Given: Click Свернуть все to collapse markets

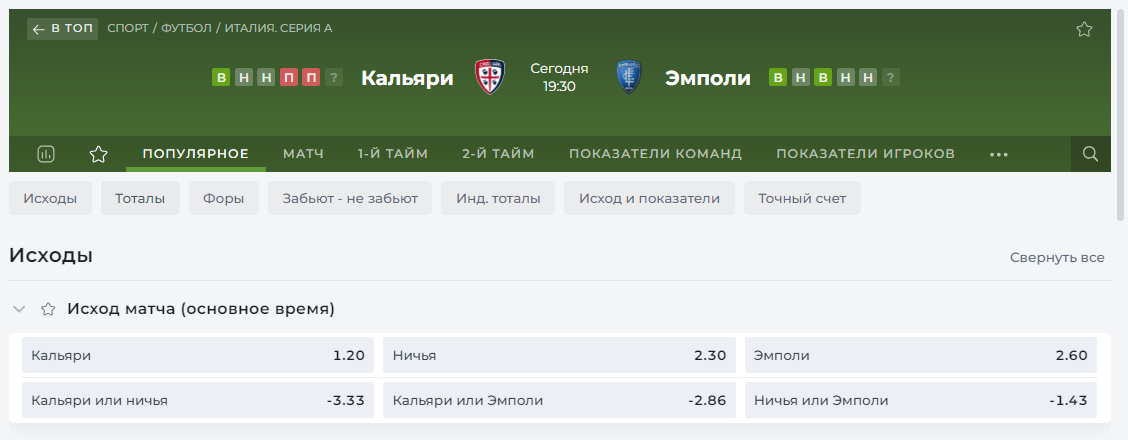Looking at the screenshot, I should point(1057,257).
